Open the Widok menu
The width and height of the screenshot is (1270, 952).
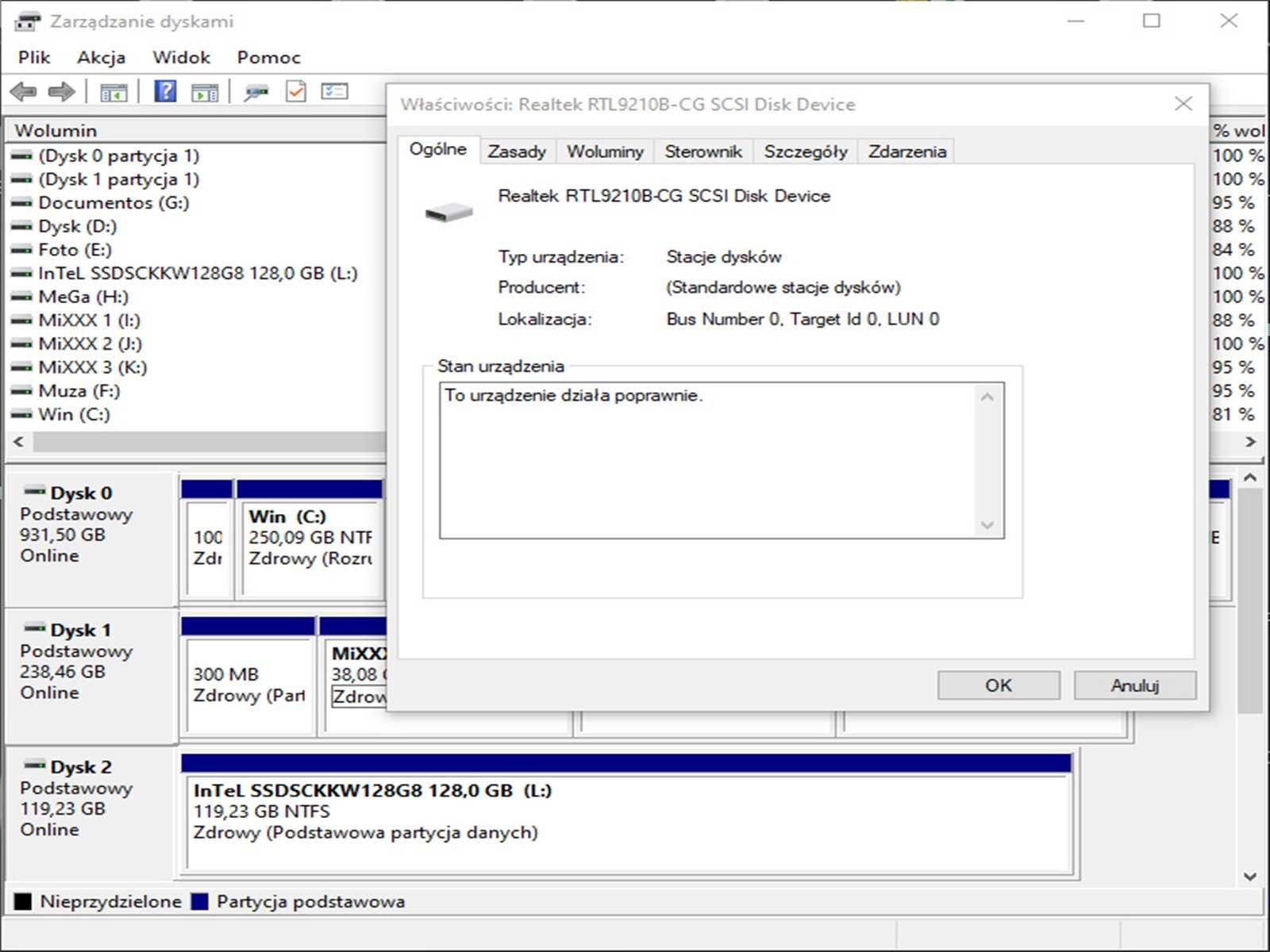coord(181,57)
